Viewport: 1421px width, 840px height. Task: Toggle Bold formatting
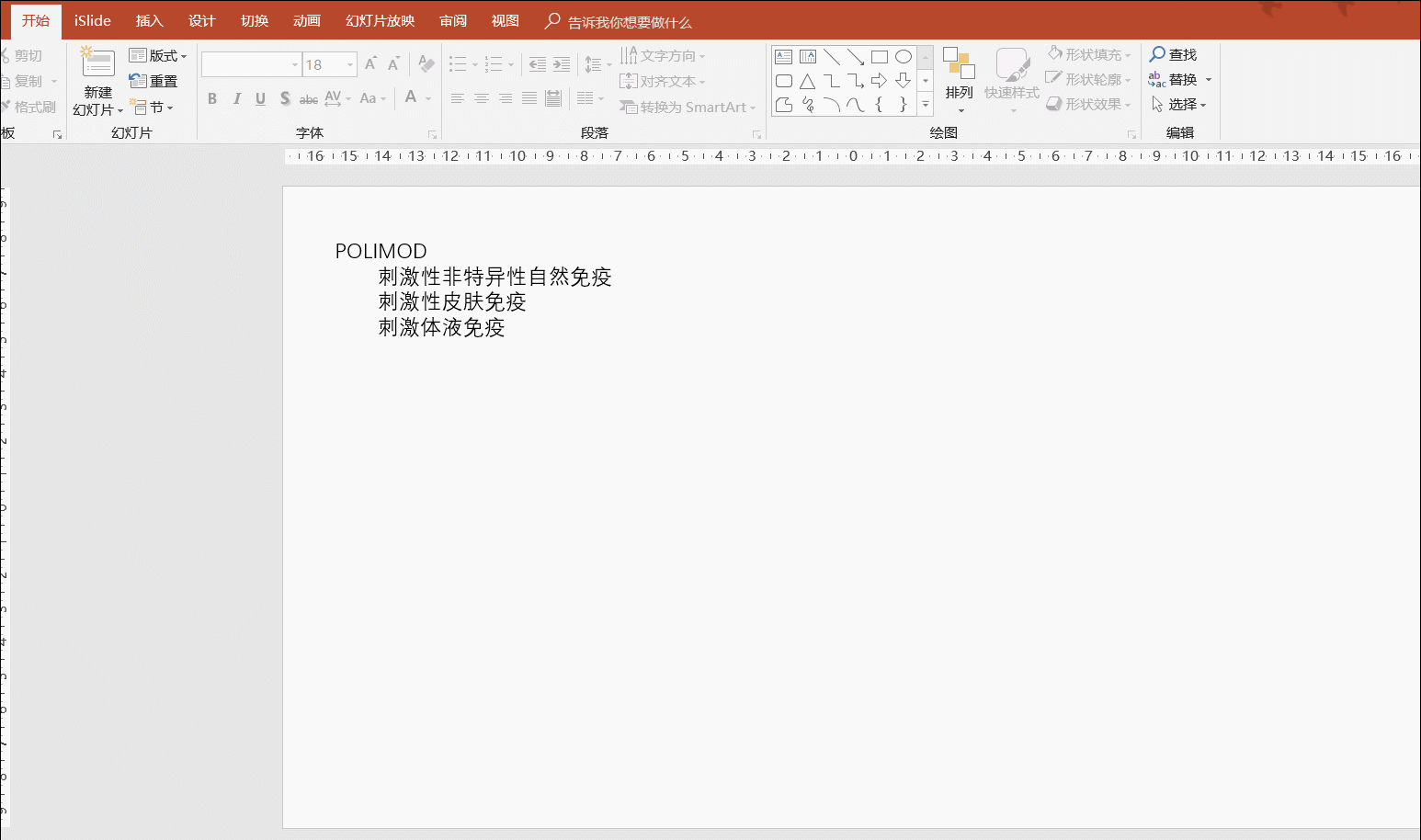212,98
